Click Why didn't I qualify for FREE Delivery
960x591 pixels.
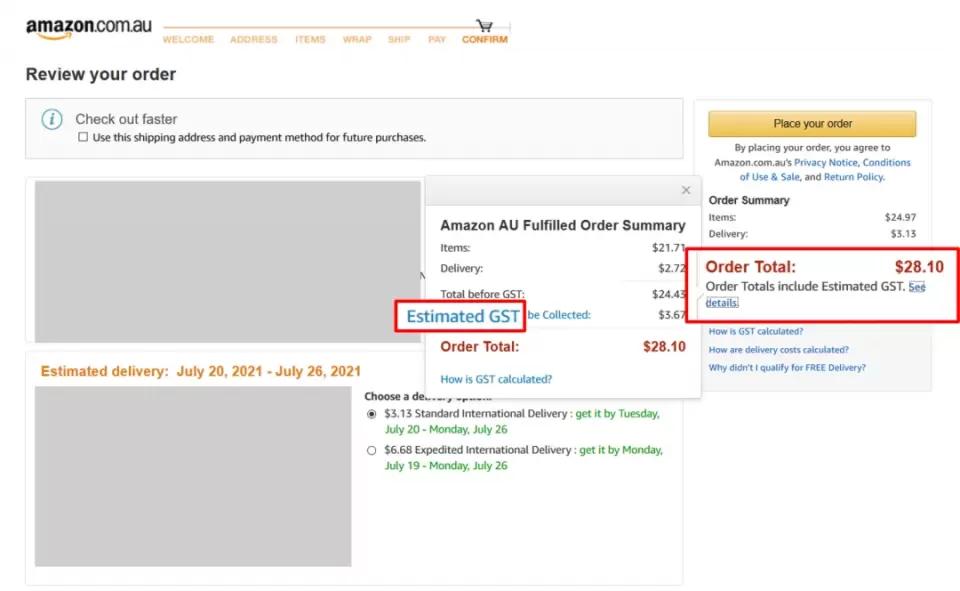tap(787, 368)
